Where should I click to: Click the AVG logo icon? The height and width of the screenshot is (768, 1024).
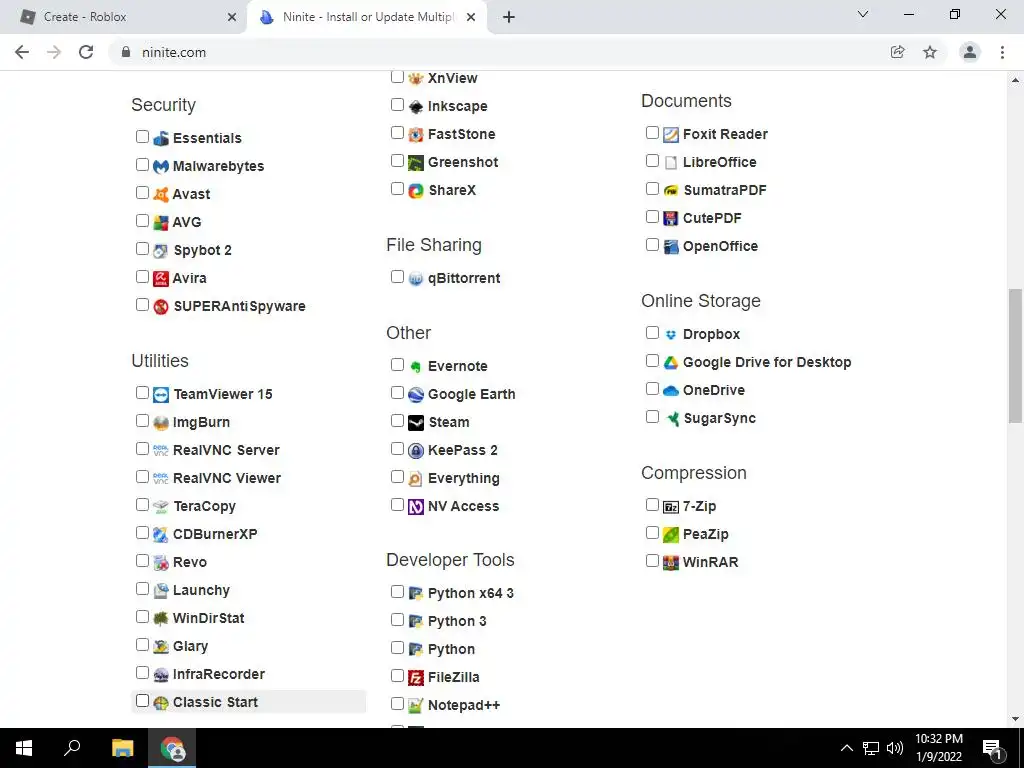pyautogui.click(x=161, y=223)
